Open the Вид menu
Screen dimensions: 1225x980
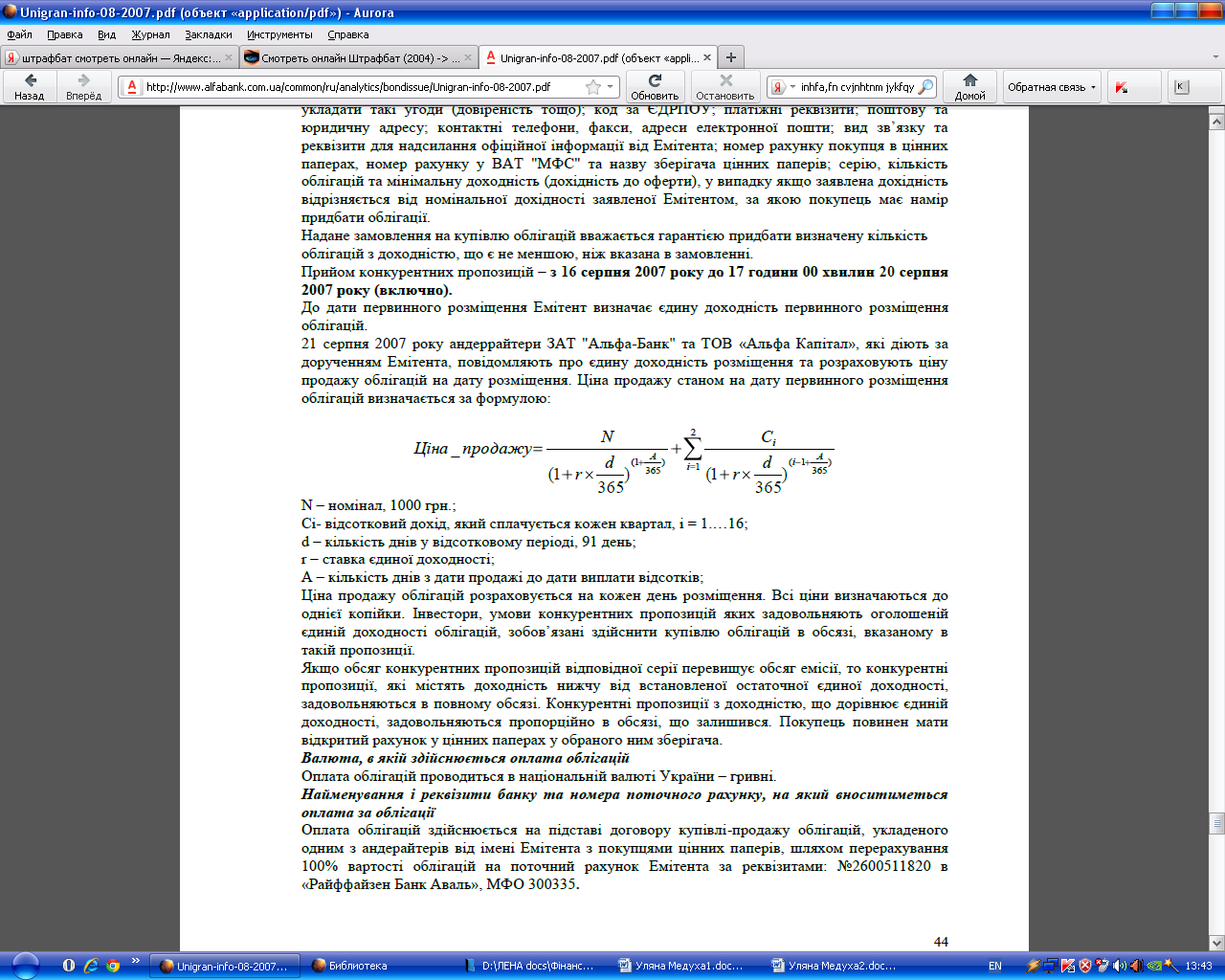(x=106, y=34)
